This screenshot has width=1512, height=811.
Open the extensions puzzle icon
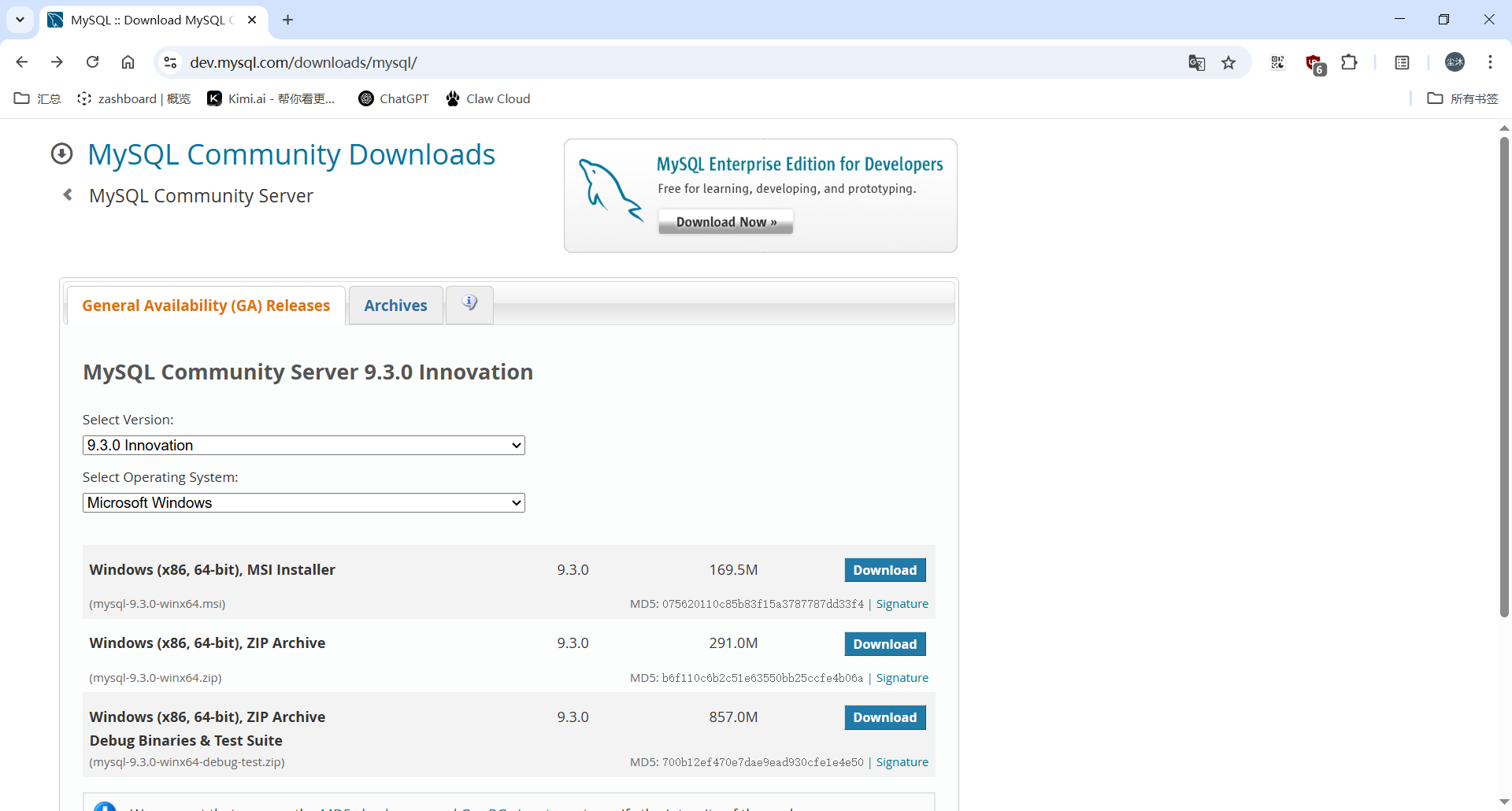[x=1349, y=62]
